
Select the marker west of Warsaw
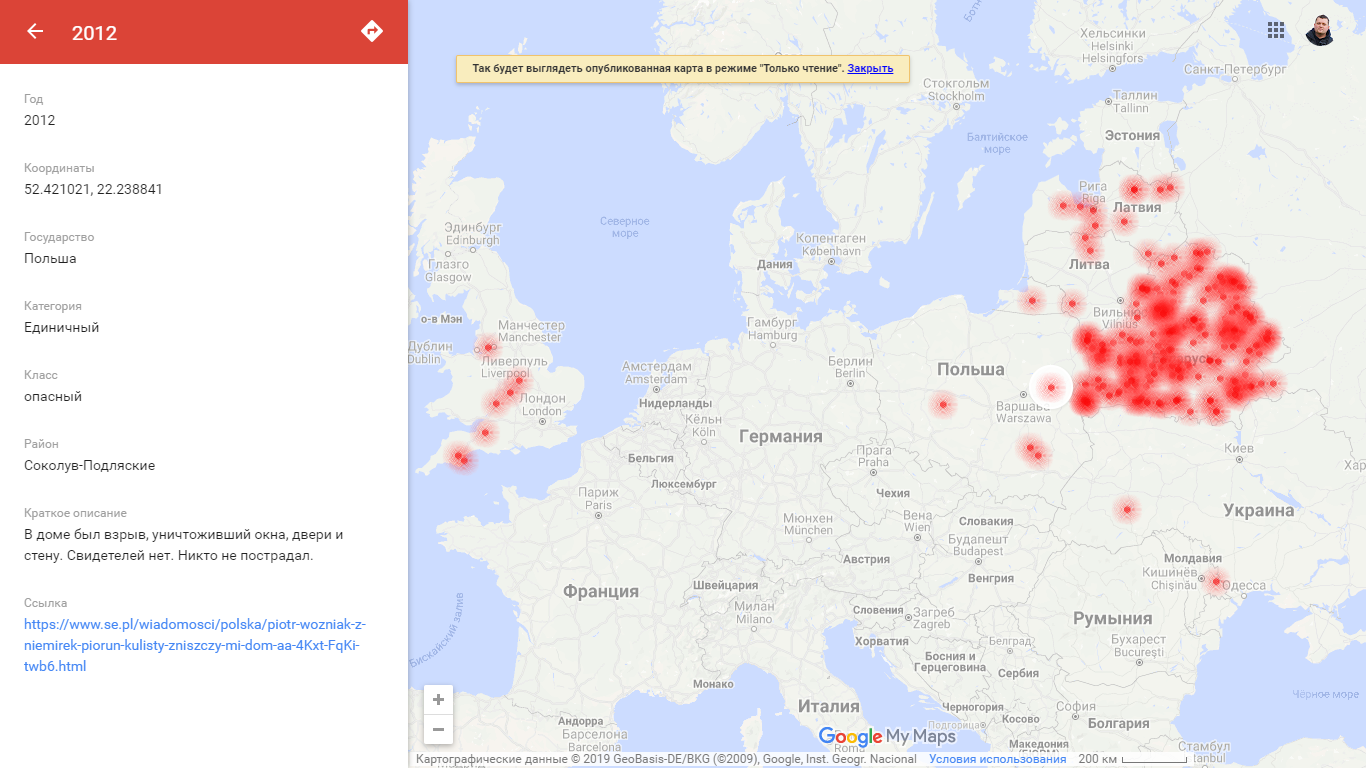tap(942, 405)
